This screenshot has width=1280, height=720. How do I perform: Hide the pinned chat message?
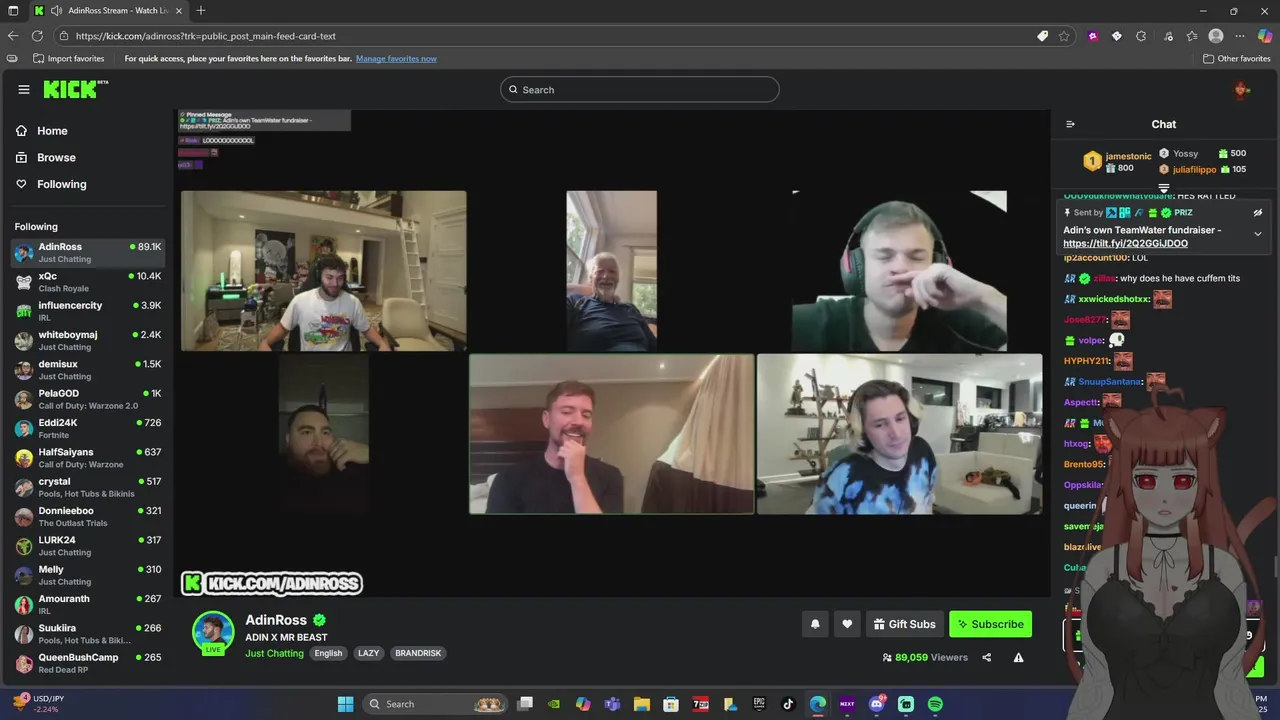(x=1258, y=213)
